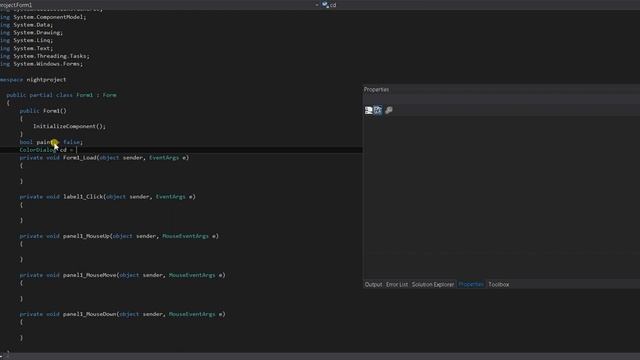Image resolution: width=640 pixels, height=360 pixels.
Task: Click InitializeComponent(); call
Action: coord(69,127)
